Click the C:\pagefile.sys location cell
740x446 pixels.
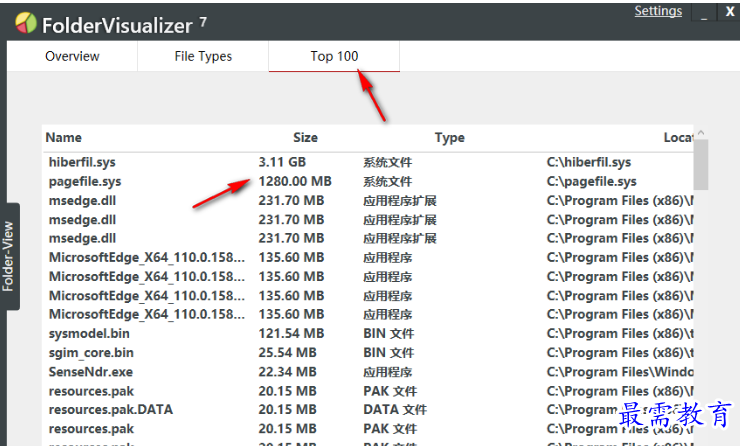(x=591, y=182)
